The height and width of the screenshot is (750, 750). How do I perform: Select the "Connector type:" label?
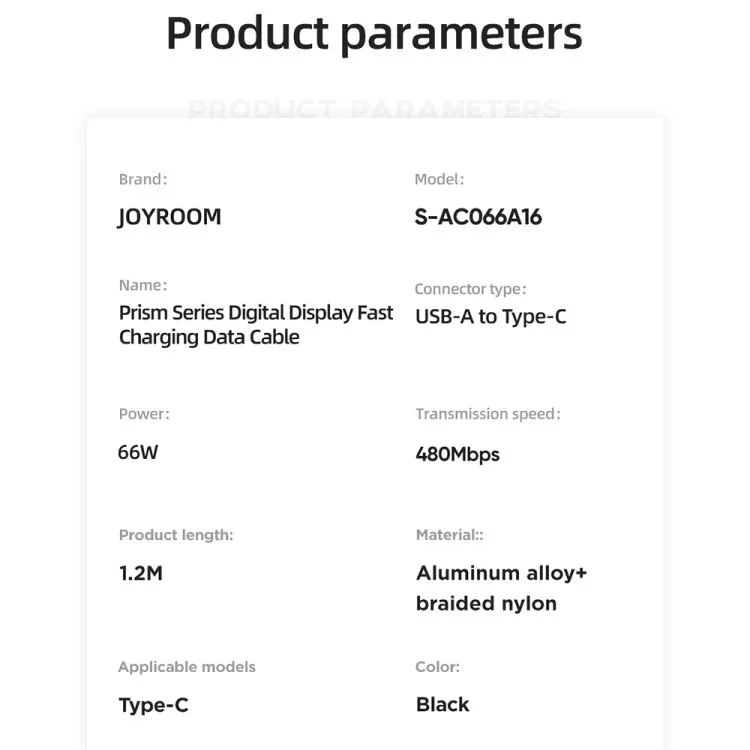[x=470, y=289]
